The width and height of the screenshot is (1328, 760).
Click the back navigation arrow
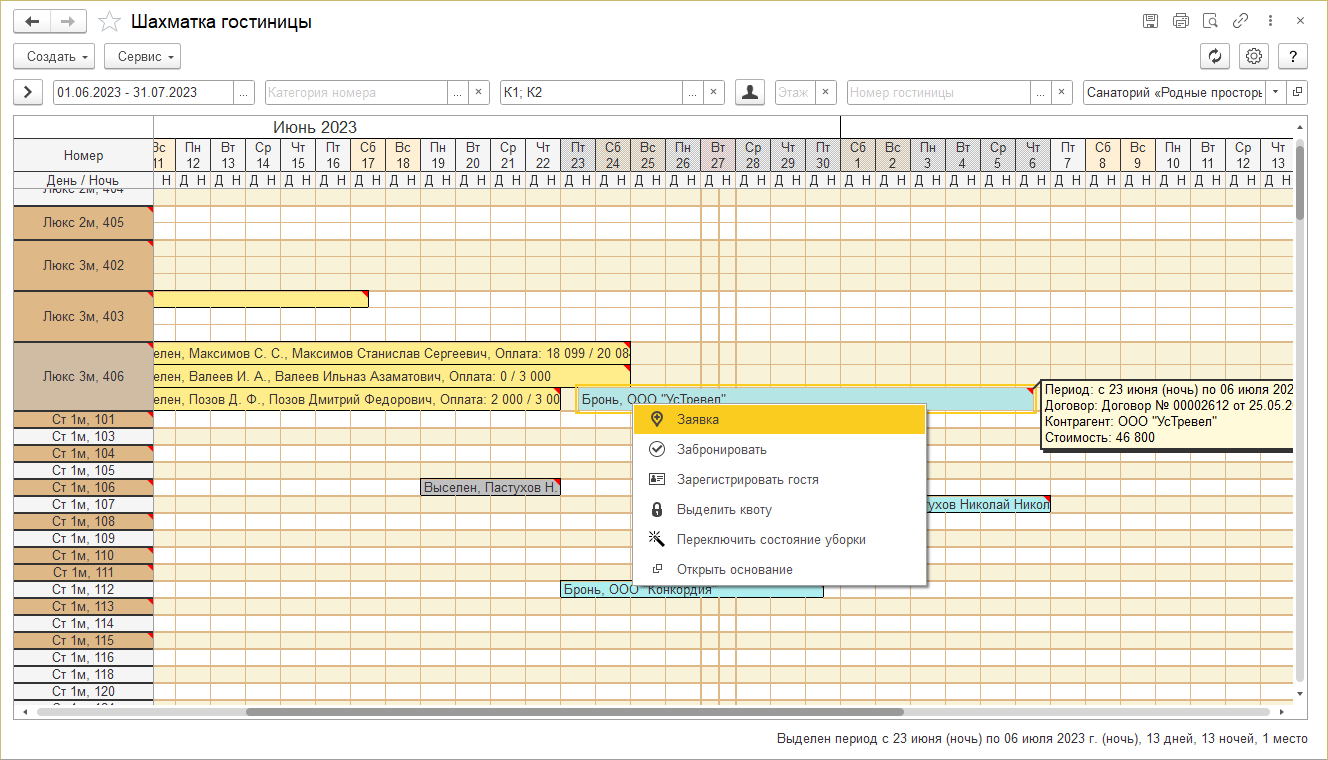(x=32, y=21)
